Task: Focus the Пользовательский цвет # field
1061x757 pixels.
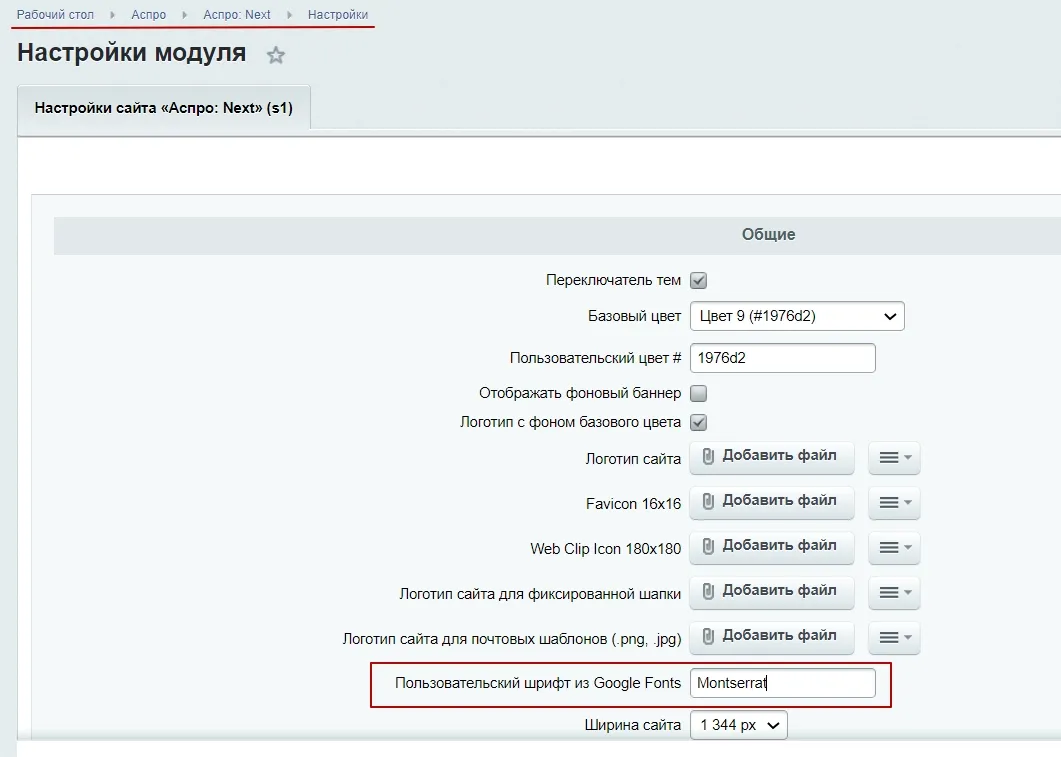Action: [782, 358]
